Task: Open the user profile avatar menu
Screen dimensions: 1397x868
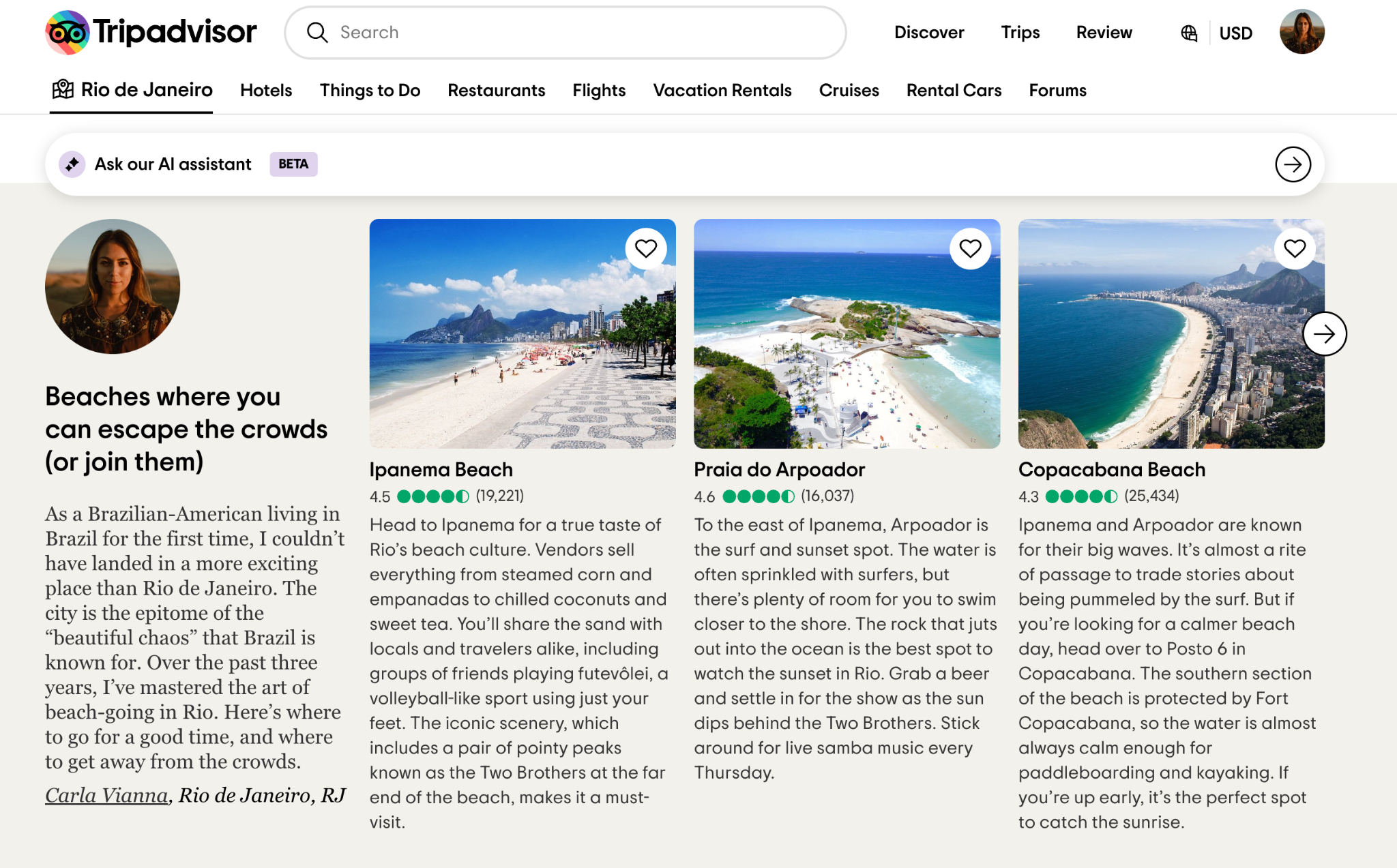Action: [1302, 32]
